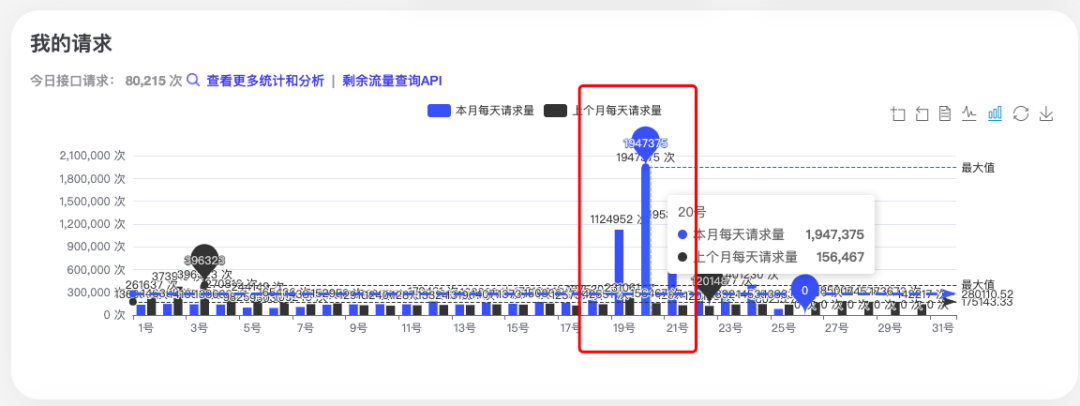1080x406 pixels.
Task: Click the tall blue bar for 20号
Action: click(645, 240)
